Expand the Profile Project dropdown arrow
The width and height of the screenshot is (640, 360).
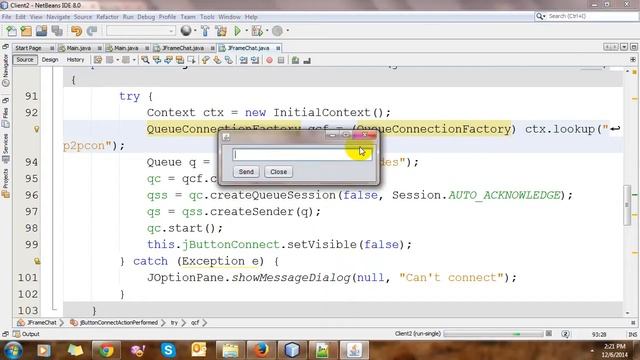pyautogui.click(x=287, y=31)
